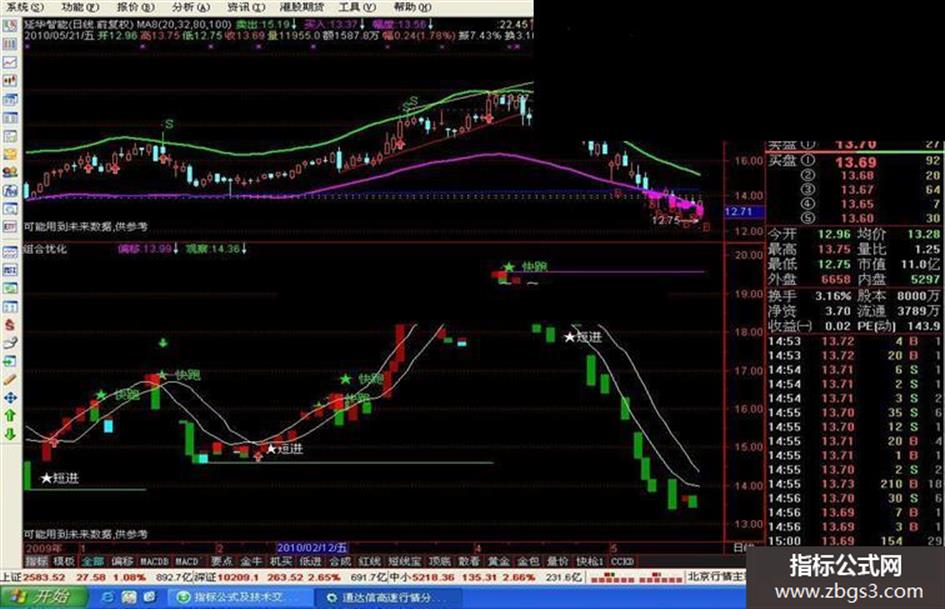Click the 15:00 tick row at 13.69
945x609 pixels.
click(x=855, y=541)
